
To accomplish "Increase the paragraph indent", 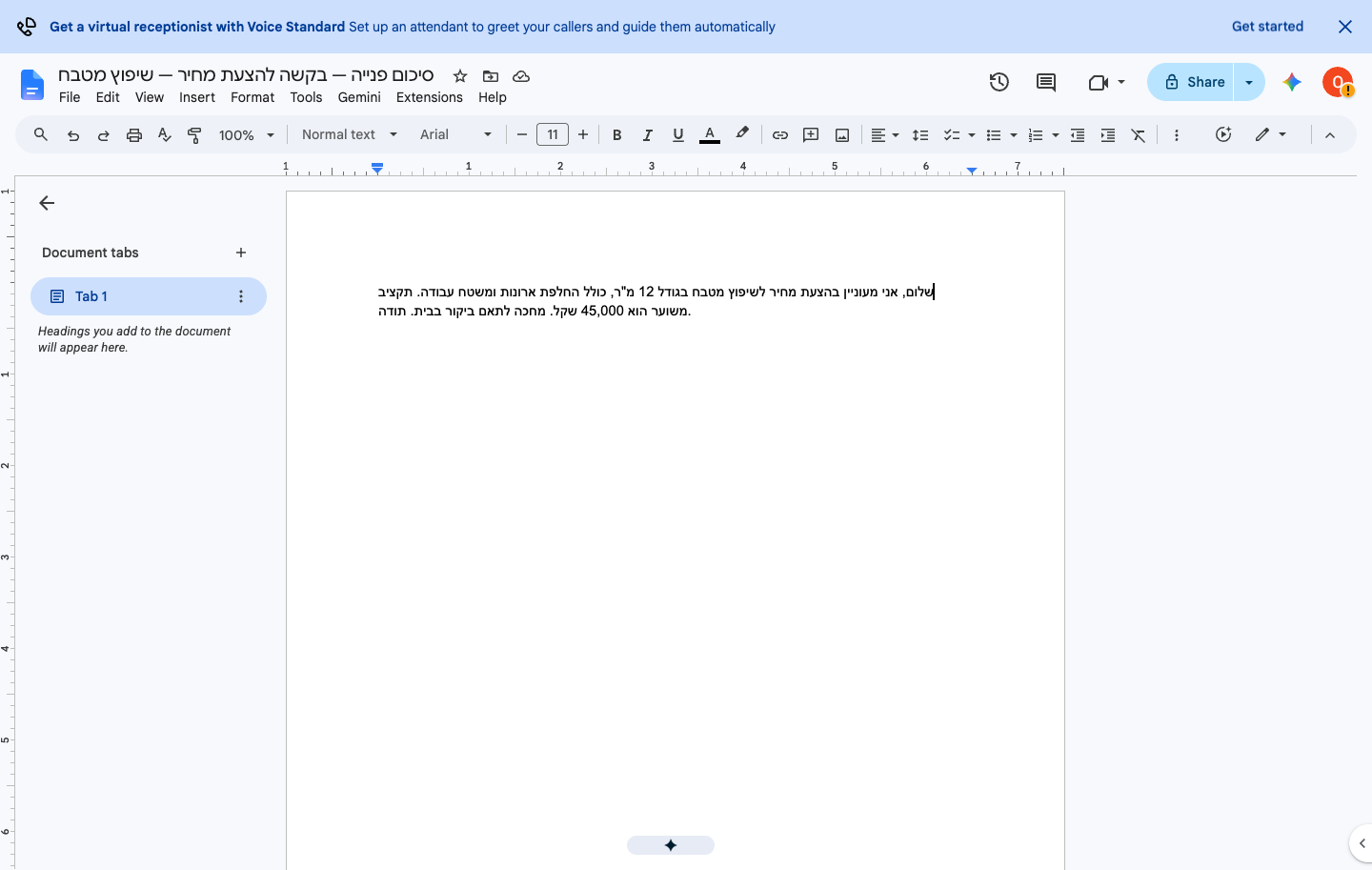I will pos(1108,135).
